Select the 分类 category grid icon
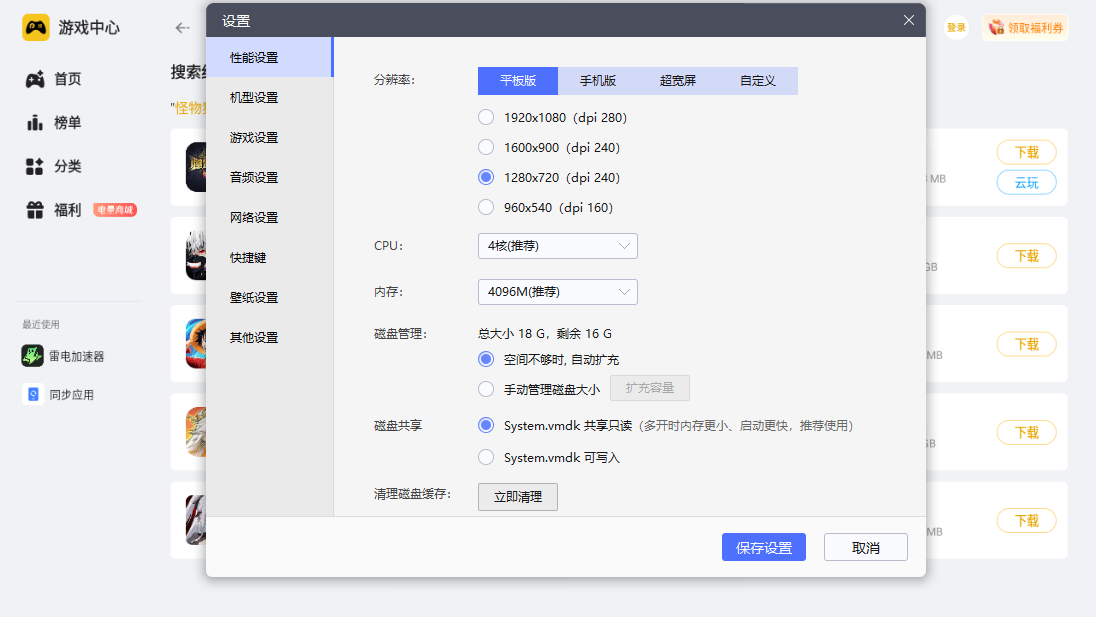The width and height of the screenshot is (1096, 617). pyautogui.click(x=35, y=167)
